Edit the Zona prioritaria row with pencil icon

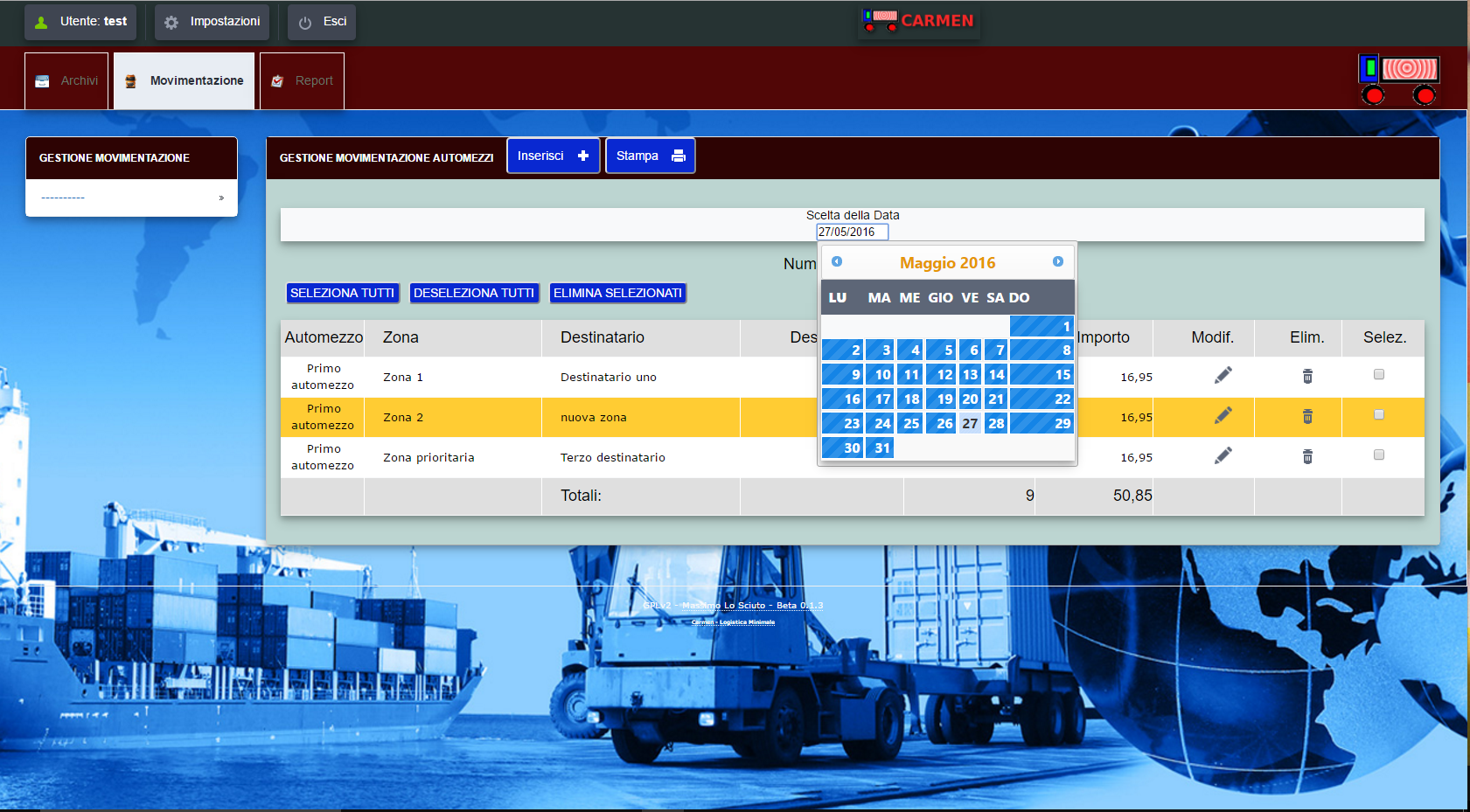click(1223, 455)
